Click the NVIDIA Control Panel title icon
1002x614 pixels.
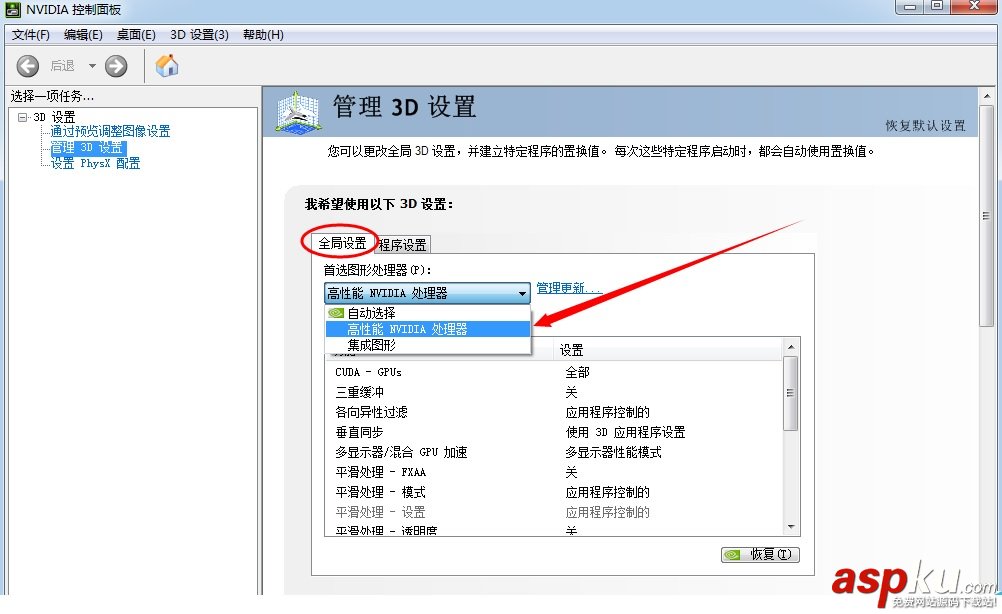click(12, 10)
